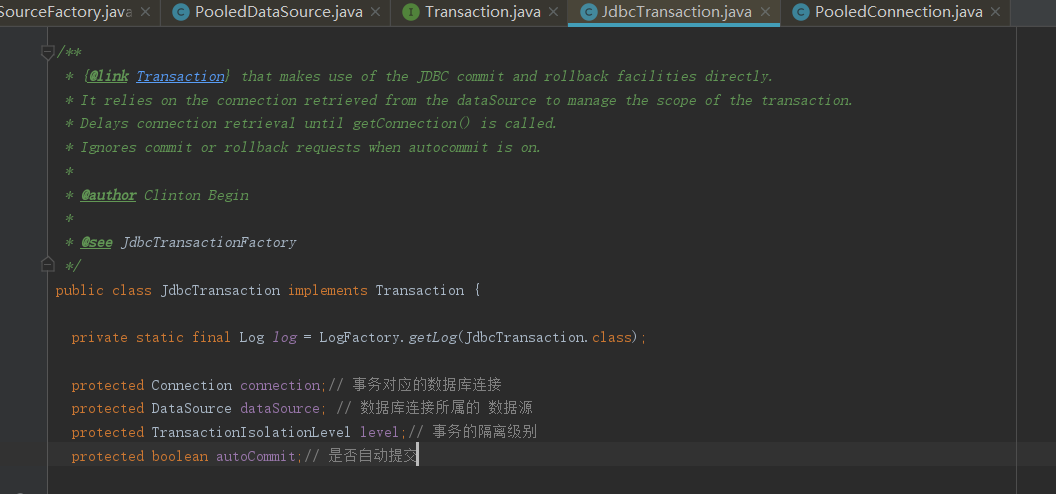The height and width of the screenshot is (494, 1056).
Task: Click JdbcTransactionFactory in the @see line
Action: point(208,242)
